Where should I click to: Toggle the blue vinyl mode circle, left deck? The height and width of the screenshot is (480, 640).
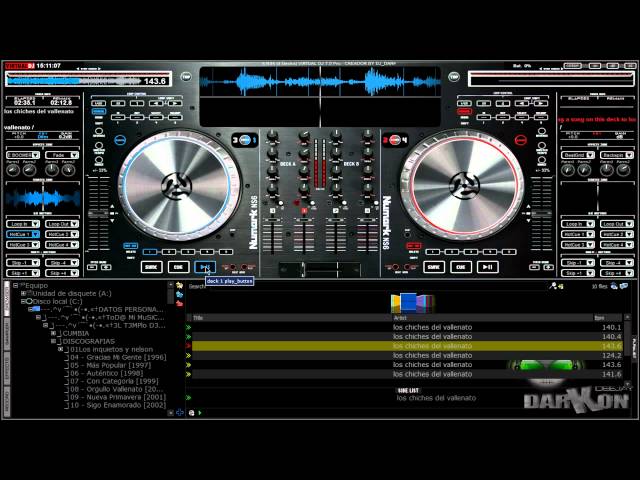coord(120,140)
